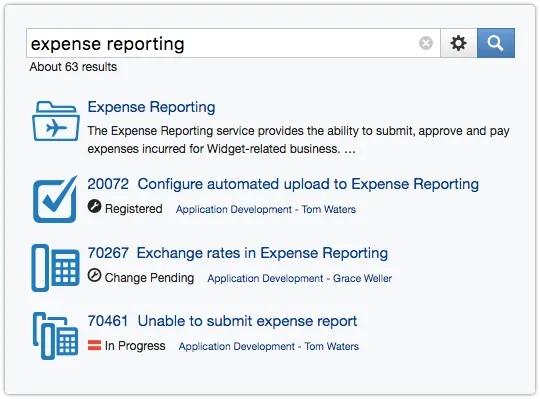Click the 'expense reporting' search input

pos(233,43)
